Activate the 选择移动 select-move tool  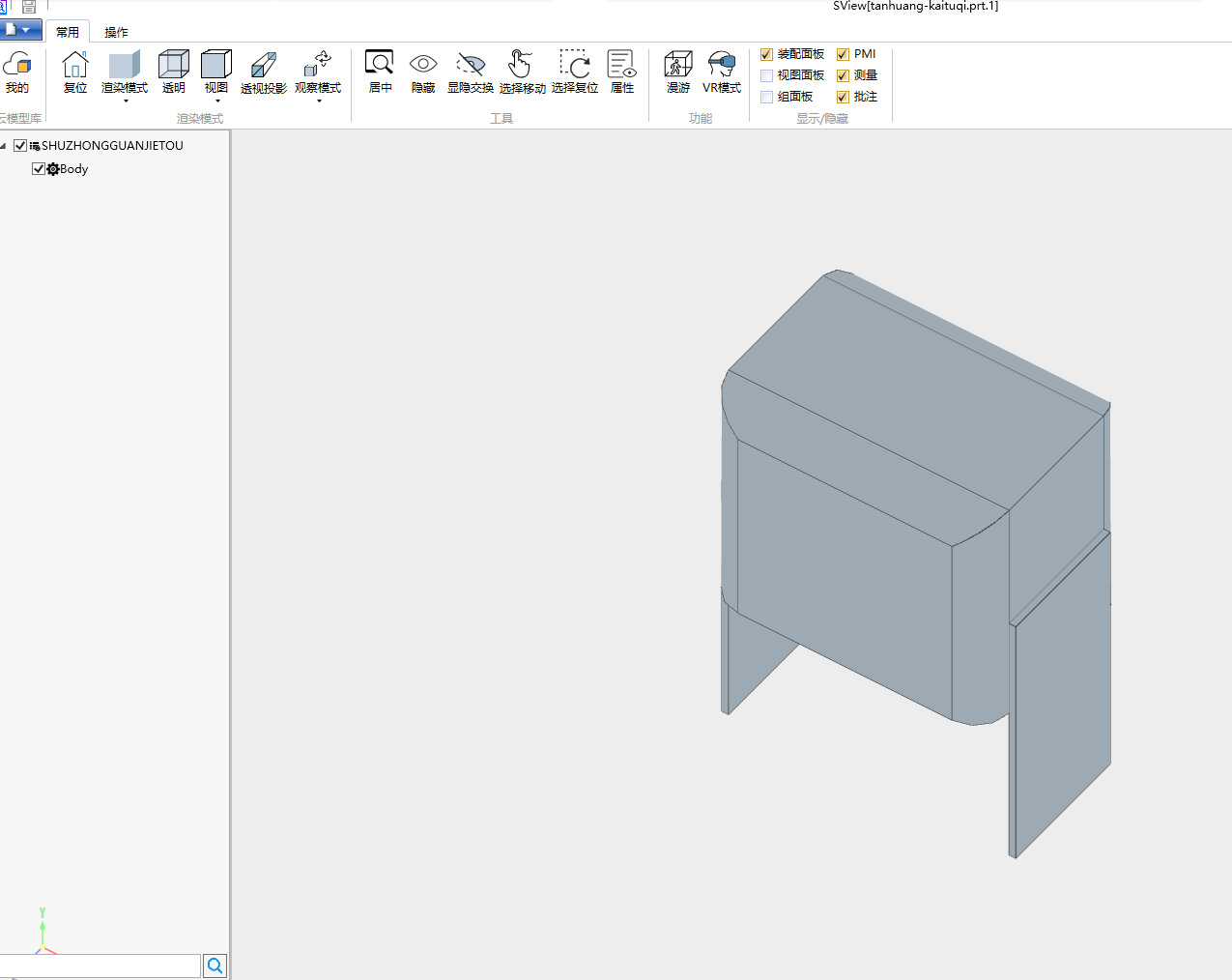[x=522, y=72]
